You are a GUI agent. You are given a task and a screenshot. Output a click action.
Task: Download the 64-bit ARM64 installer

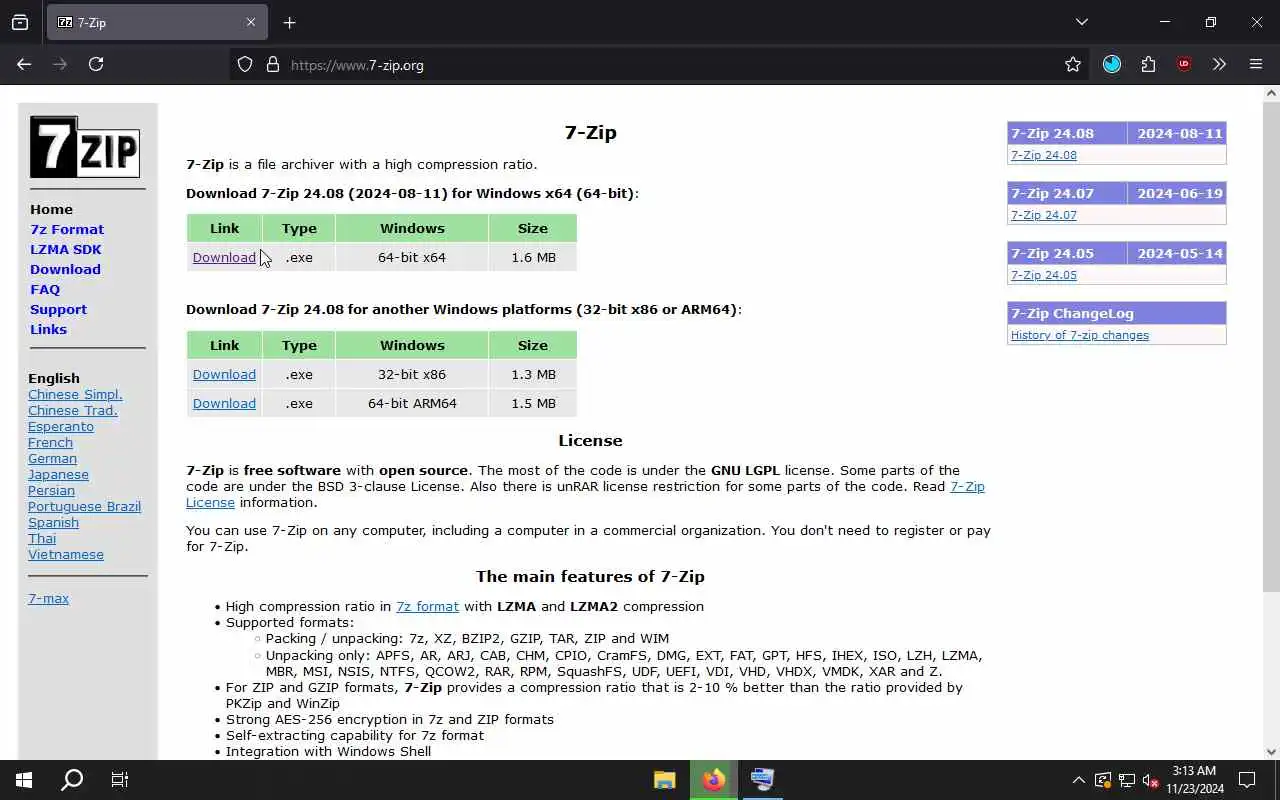pos(224,403)
